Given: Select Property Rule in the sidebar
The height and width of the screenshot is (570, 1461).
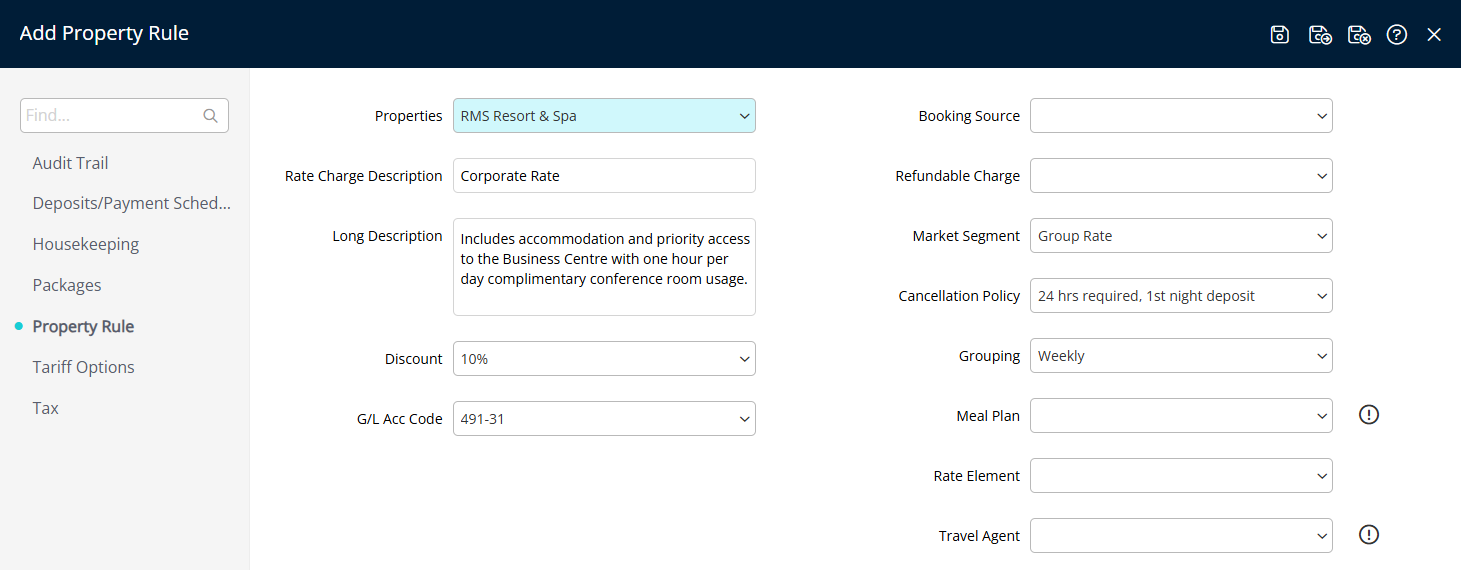Looking at the screenshot, I should point(83,326).
